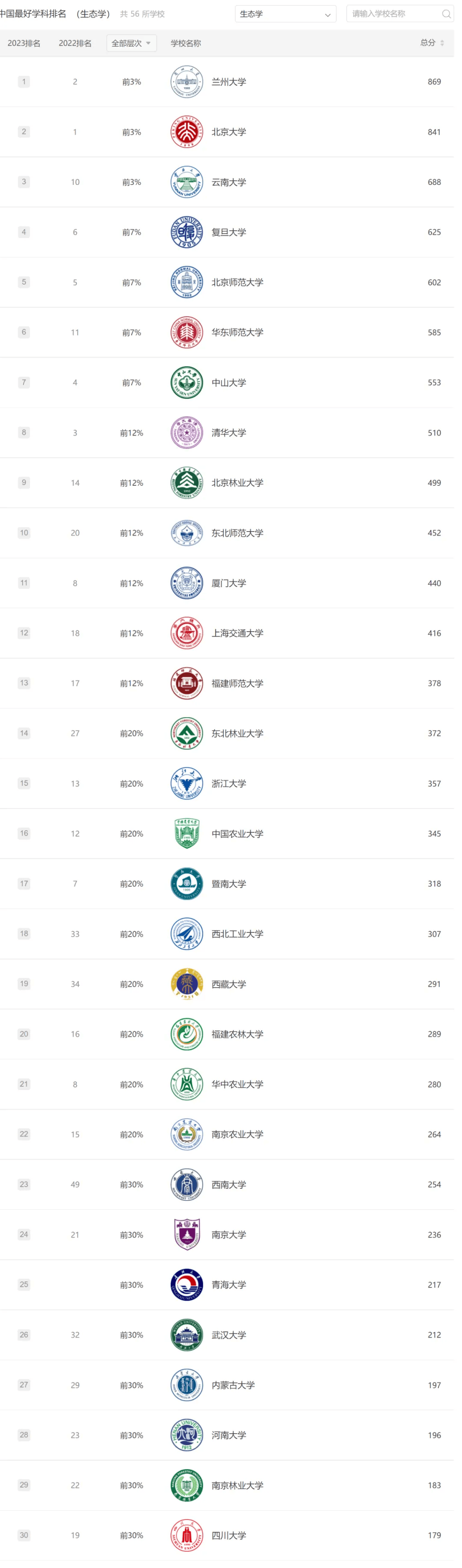Image resolution: width=462 pixels, height=1568 pixels.
Task: Click the Qinghai University logo
Action: [186, 1284]
